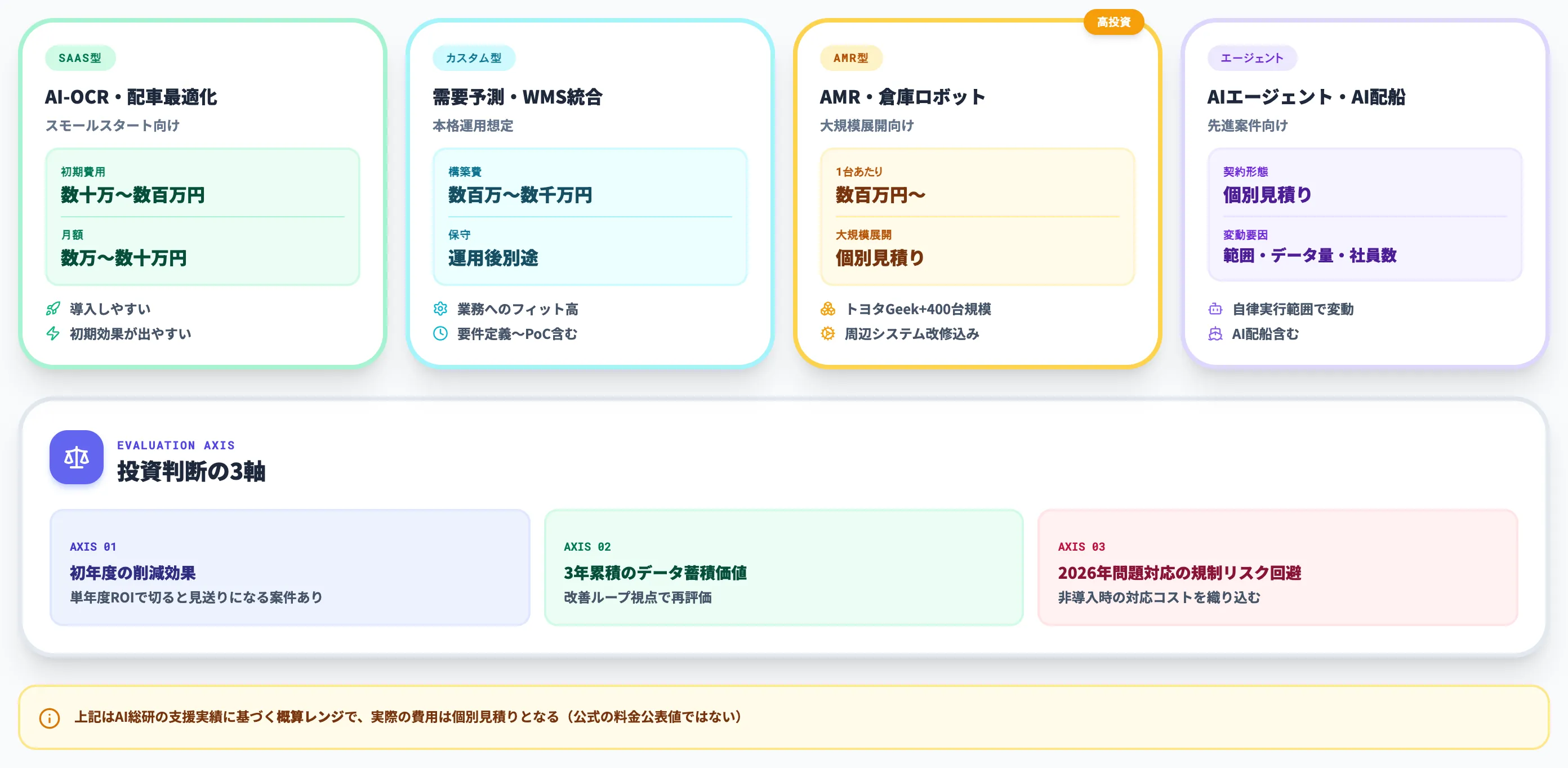Click the 範囲・データ量・社員数 value
The image size is (1568, 768).
(1310, 255)
